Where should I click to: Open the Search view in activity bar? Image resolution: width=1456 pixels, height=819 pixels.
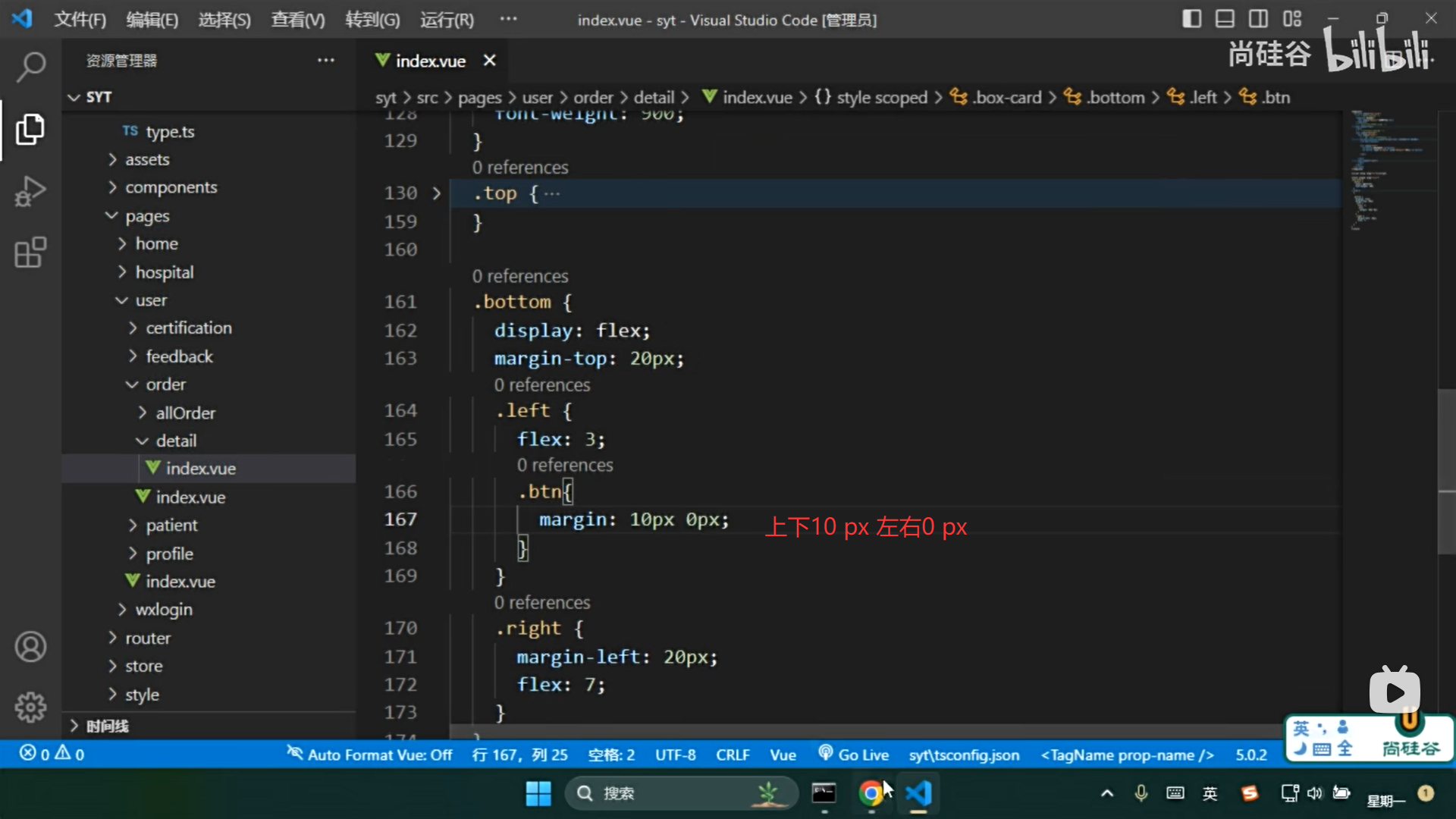pos(30,67)
